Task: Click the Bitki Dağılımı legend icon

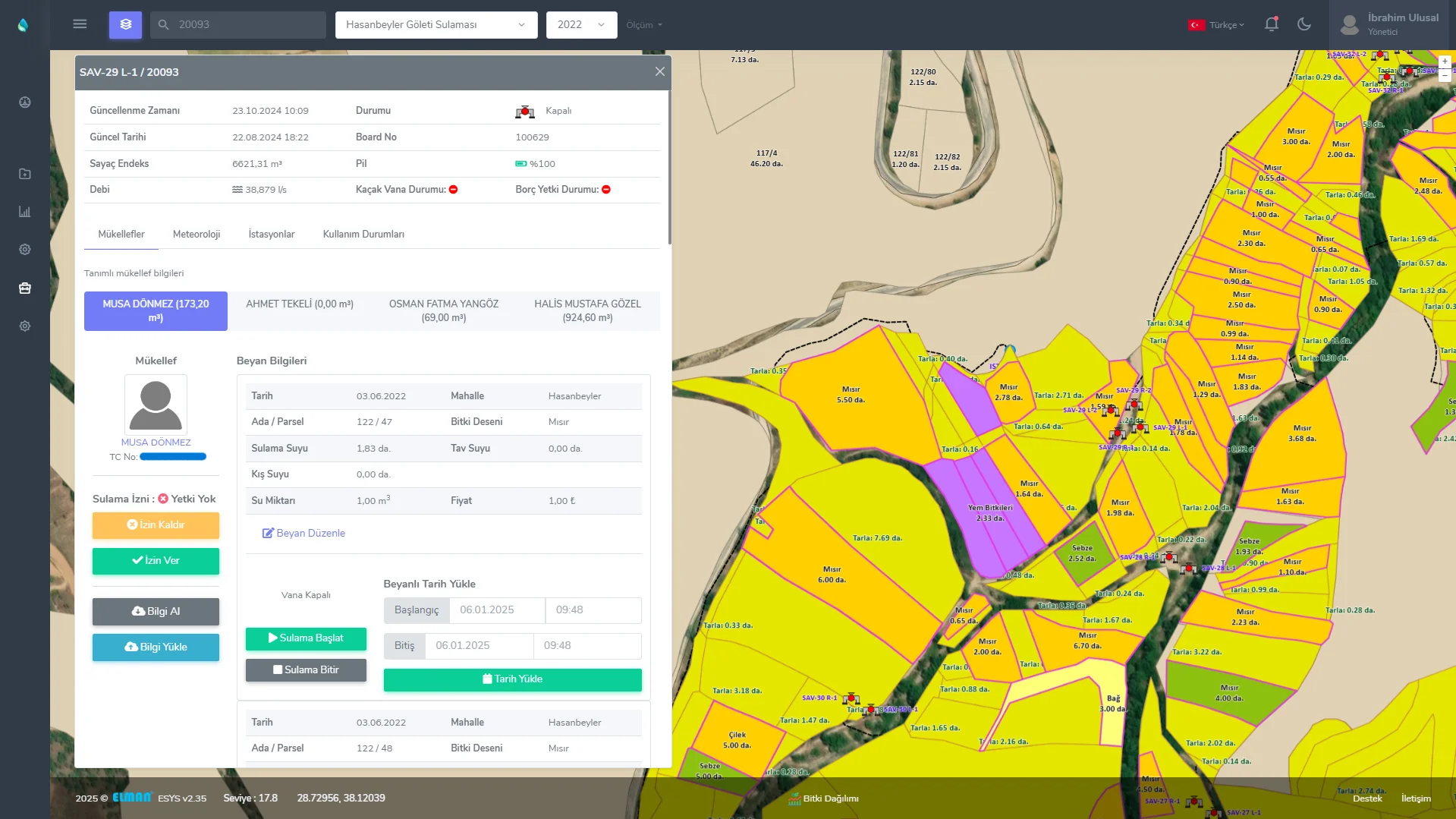Action: [x=794, y=799]
